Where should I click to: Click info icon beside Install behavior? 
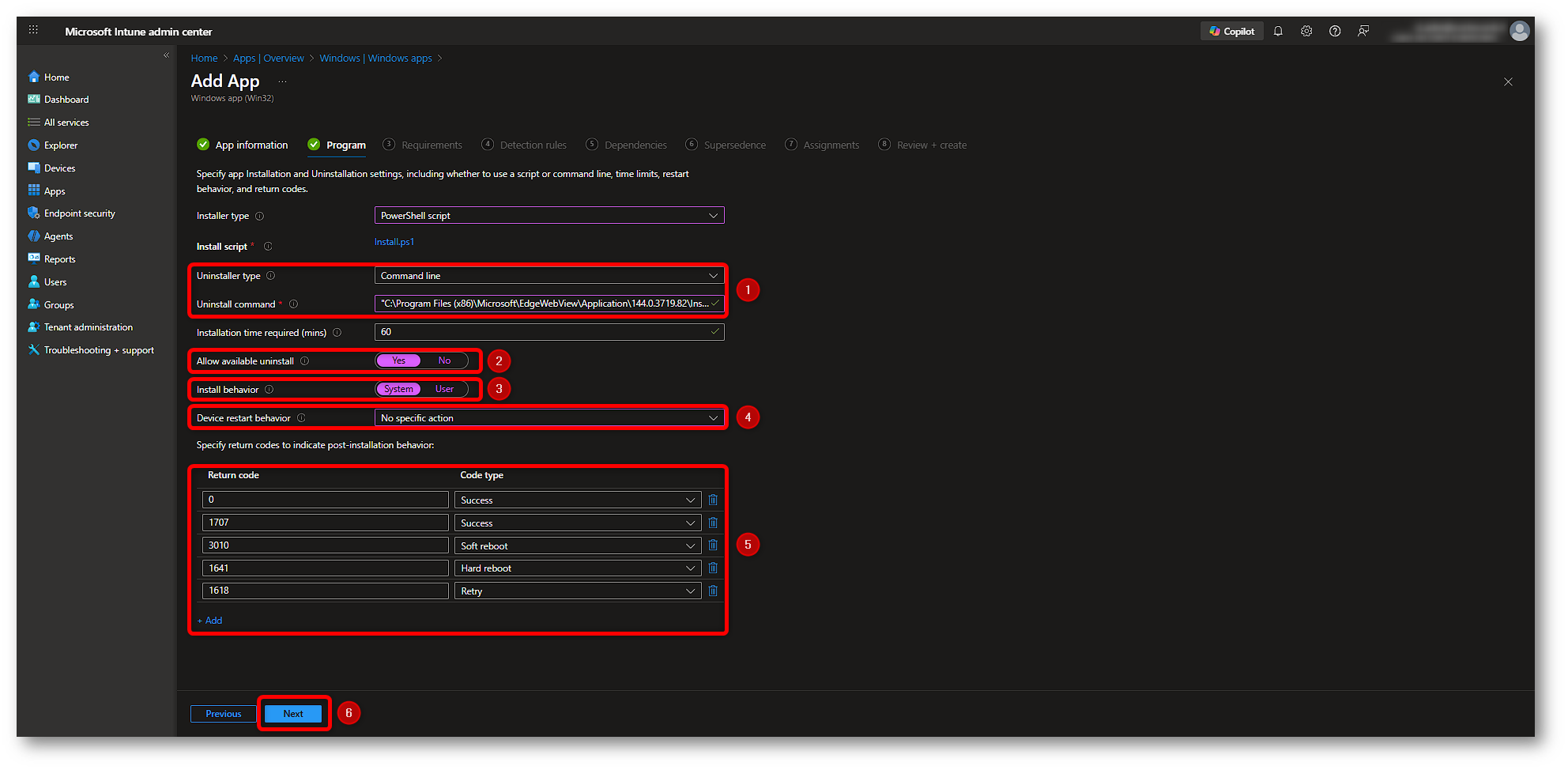[x=269, y=390]
